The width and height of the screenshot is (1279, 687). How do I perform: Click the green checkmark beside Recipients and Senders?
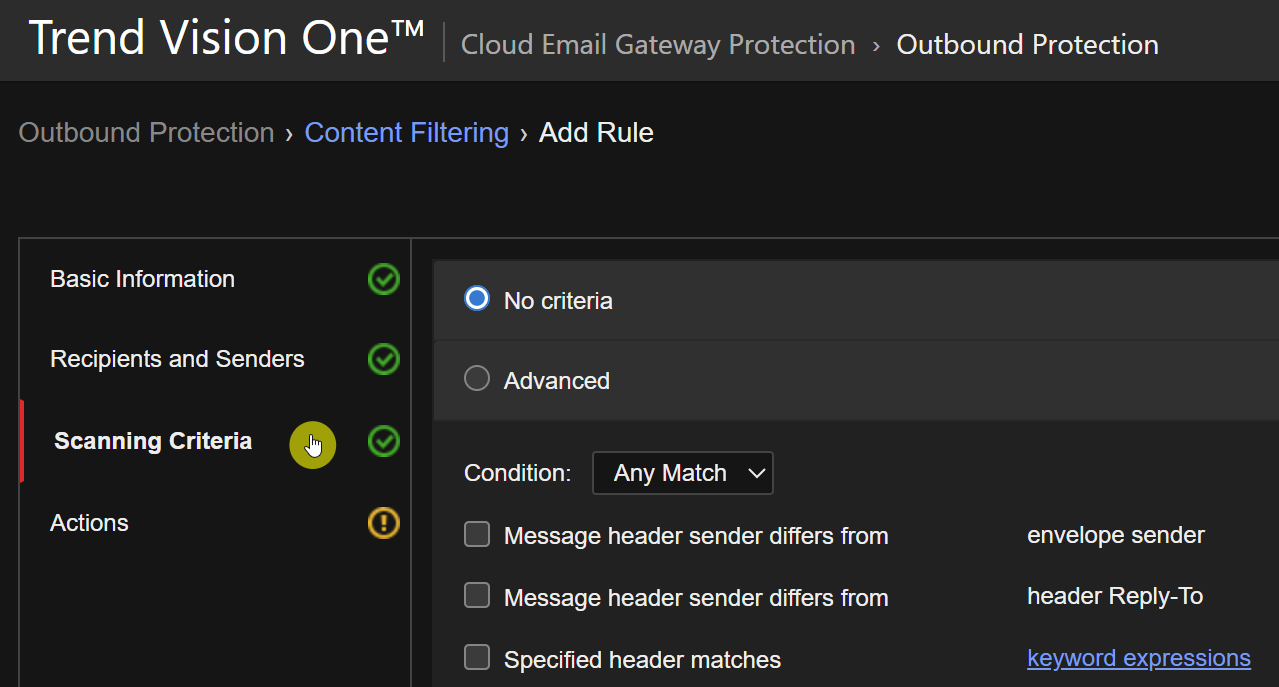(x=384, y=359)
